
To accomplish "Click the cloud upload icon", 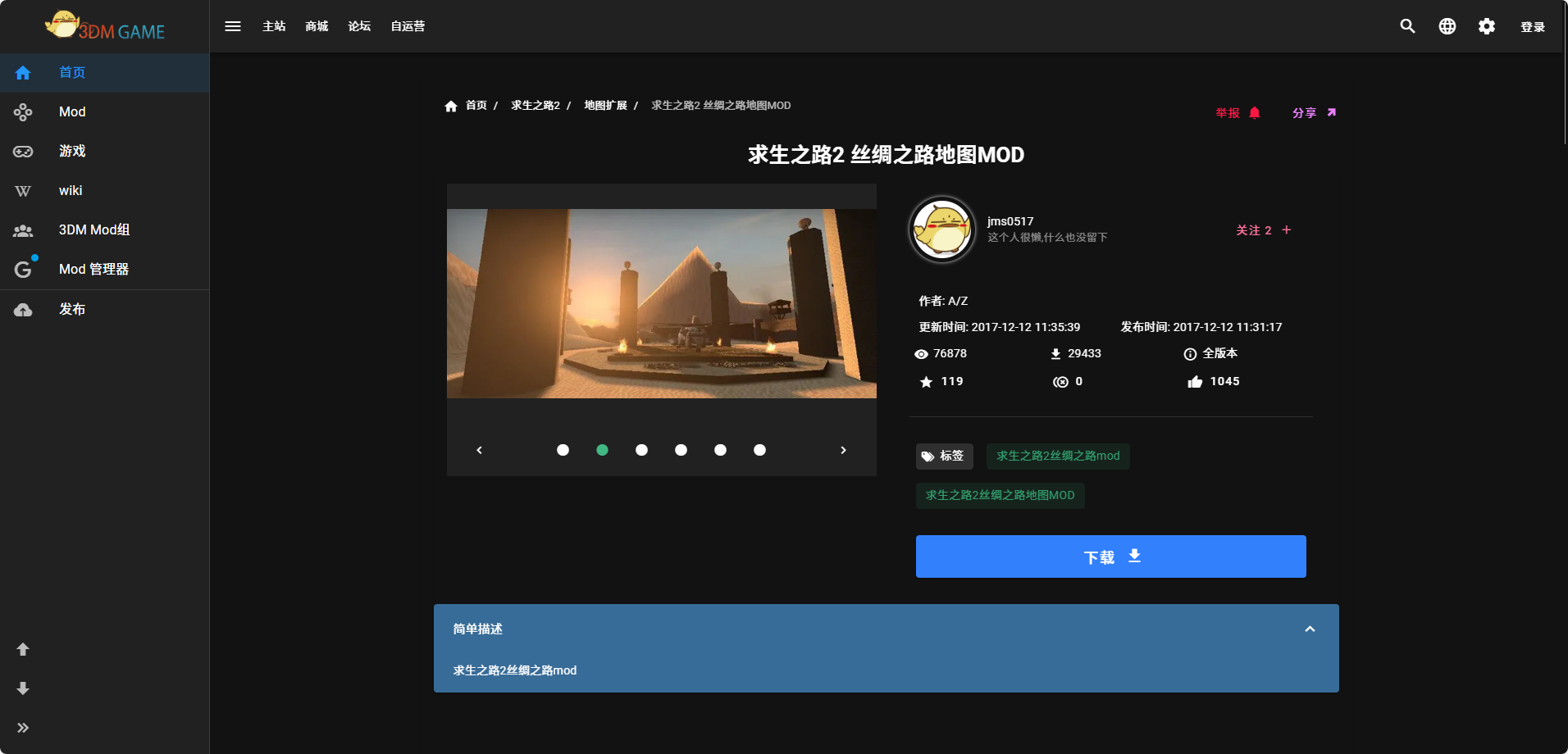I will 23,309.
